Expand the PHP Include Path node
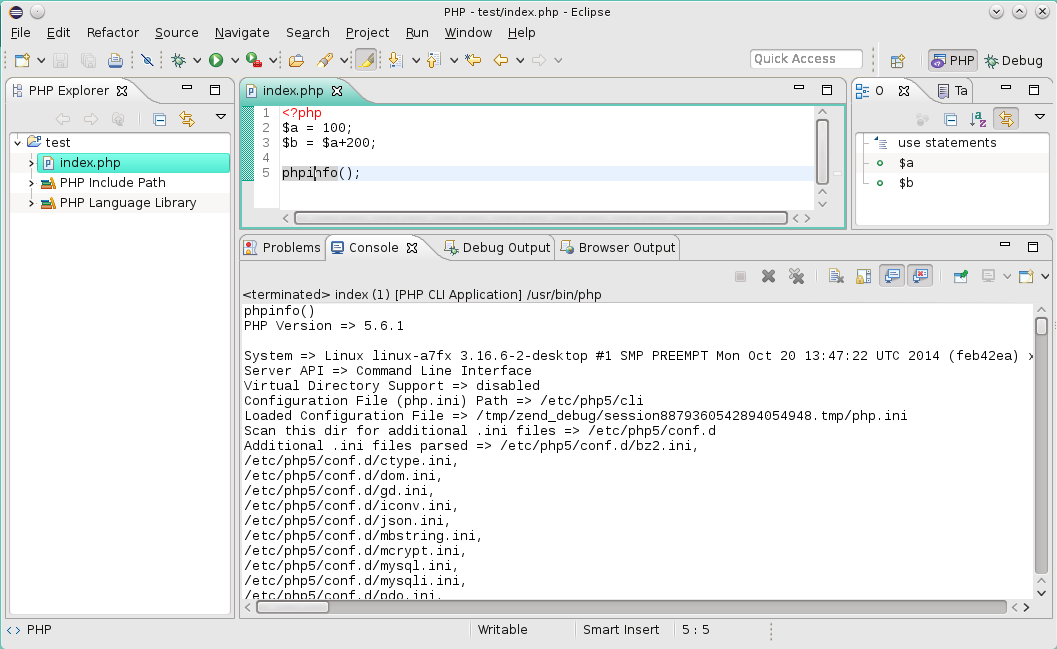 31,183
